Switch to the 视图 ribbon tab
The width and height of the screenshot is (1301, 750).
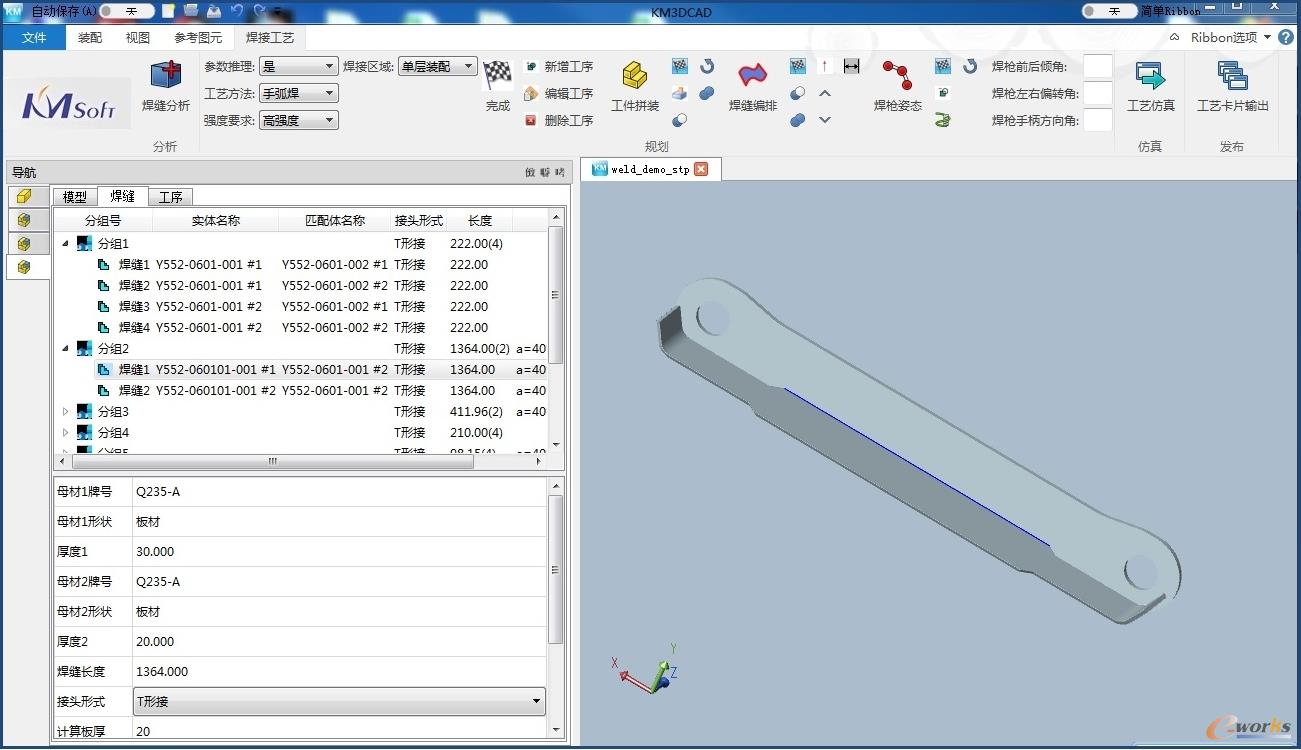point(138,38)
